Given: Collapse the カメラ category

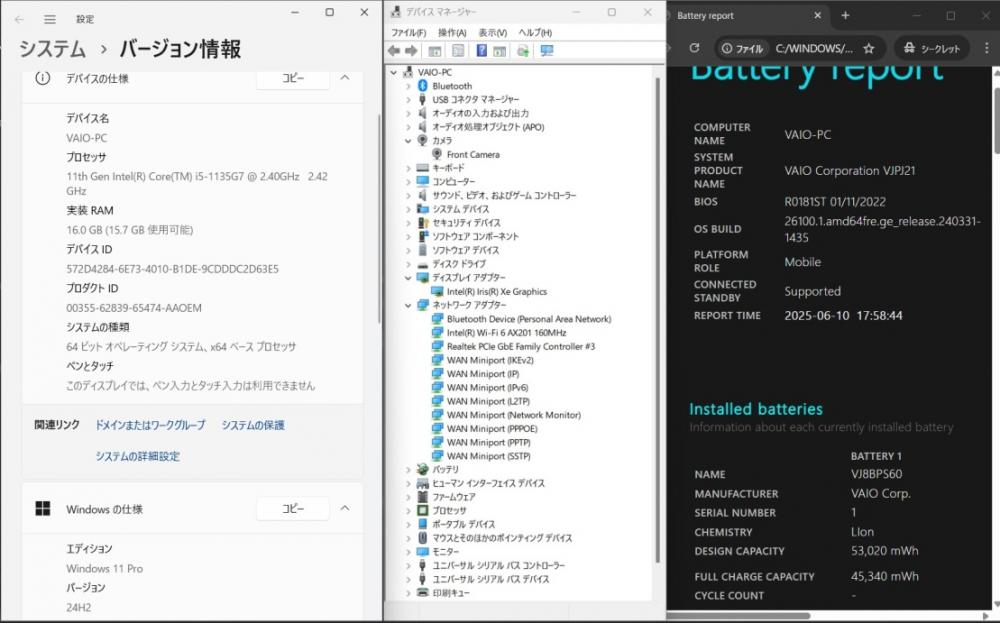Looking at the screenshot, I should [408, 140].
